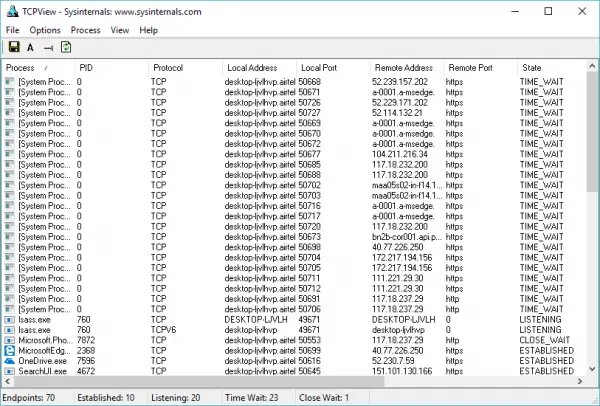Sort by the State column header
This screenshot has width=600, height=406.
click(x=551, y=68)
